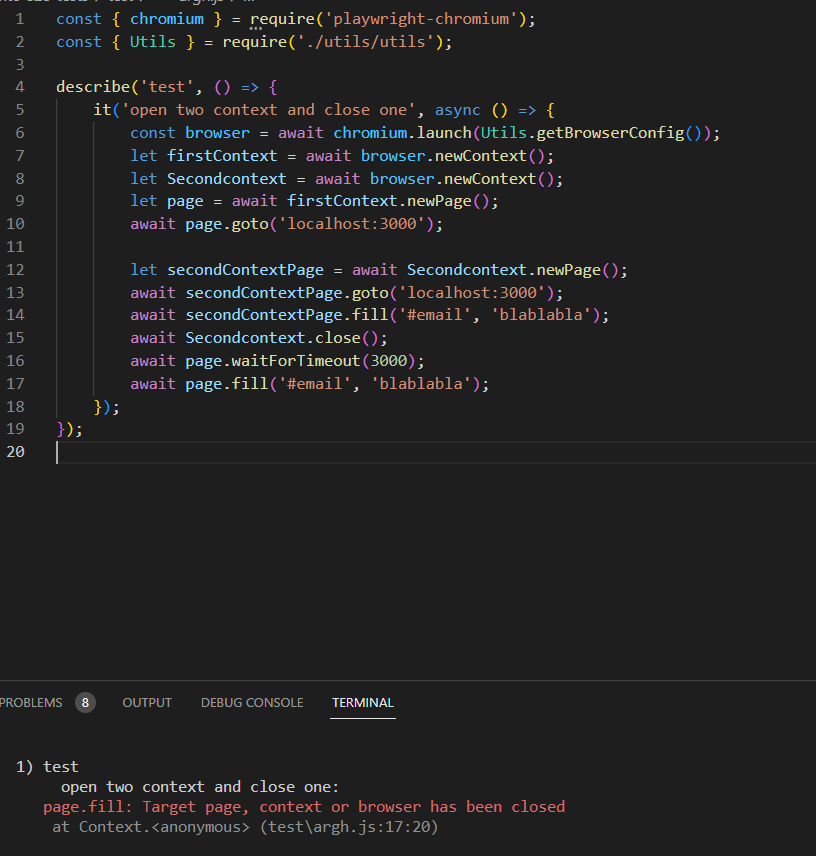This screenshot has width=816, height=856.
Task: Select the TERMINAL tab
Action: tap(362, 702)
